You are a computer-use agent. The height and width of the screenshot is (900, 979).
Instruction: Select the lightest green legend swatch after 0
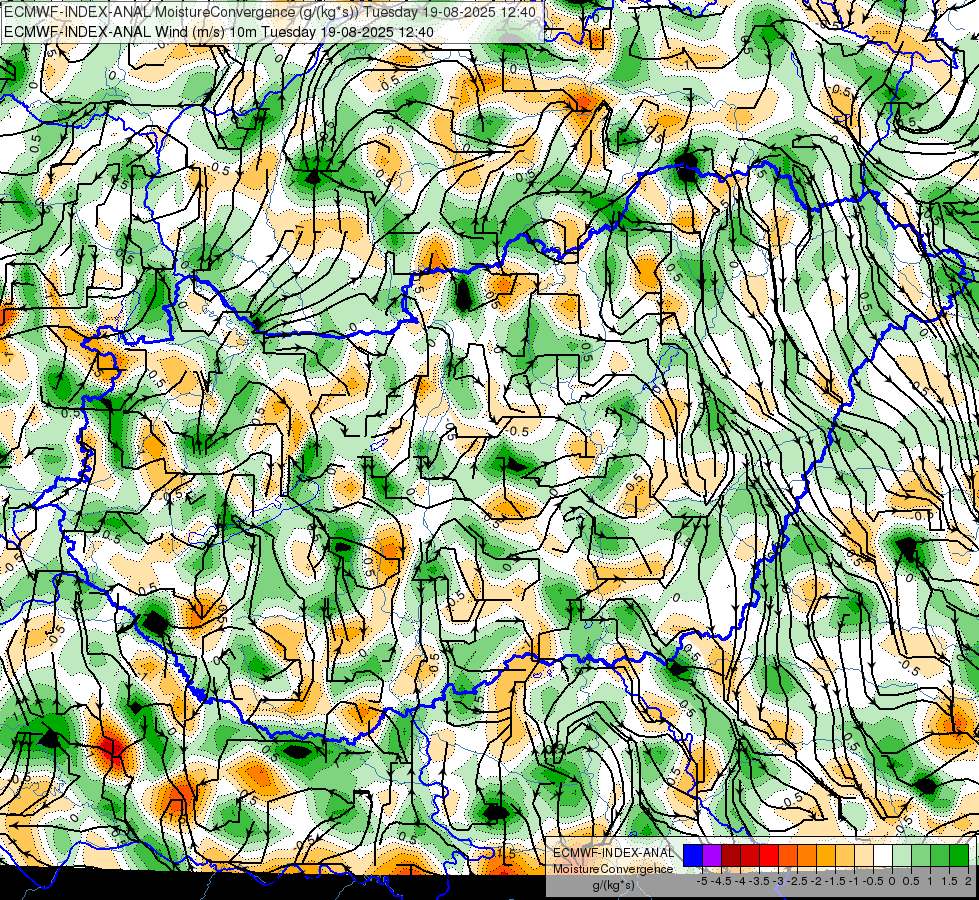pos(902,856)
